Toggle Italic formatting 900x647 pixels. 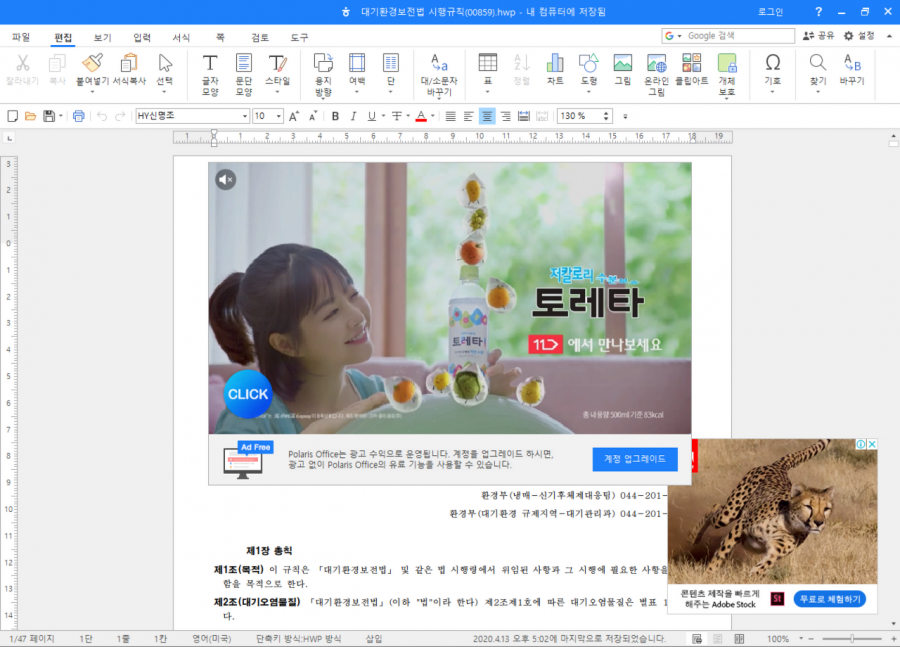click(x=353, y=116)
